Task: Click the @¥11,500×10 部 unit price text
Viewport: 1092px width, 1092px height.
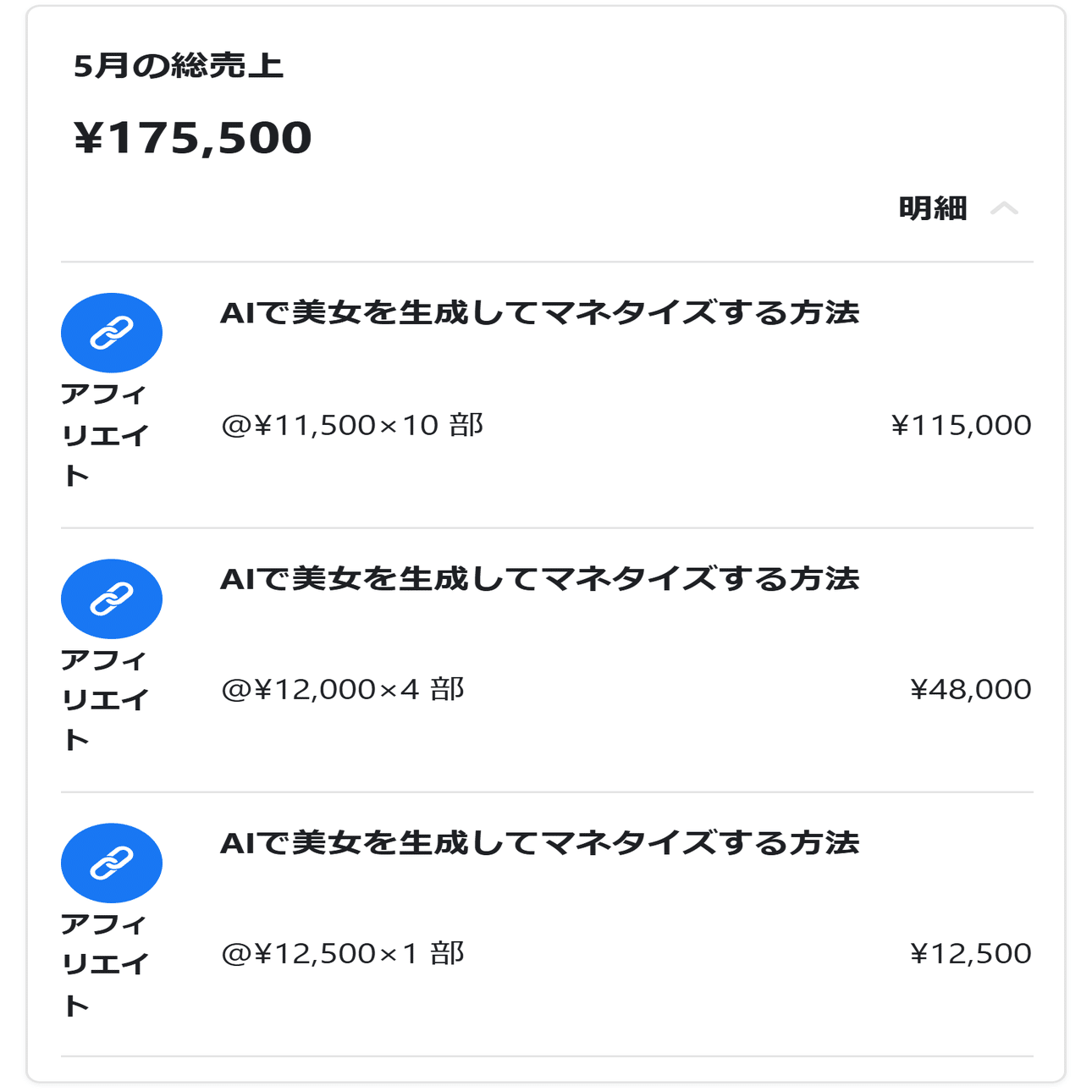Action: pos(352,425)
